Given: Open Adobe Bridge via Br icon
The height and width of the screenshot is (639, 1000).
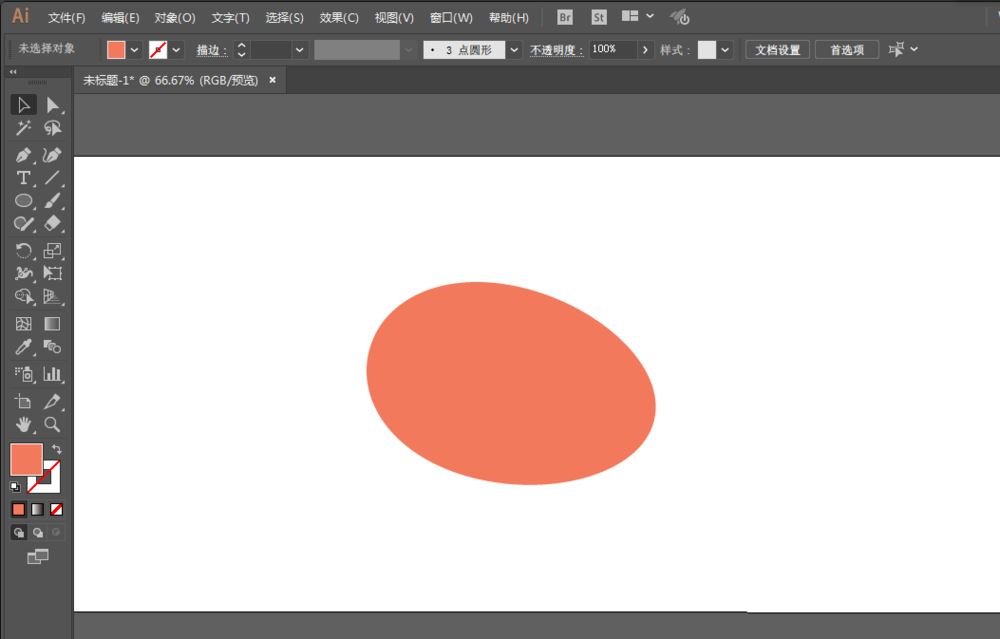Looking at the screenshot, I should point(565,17).
